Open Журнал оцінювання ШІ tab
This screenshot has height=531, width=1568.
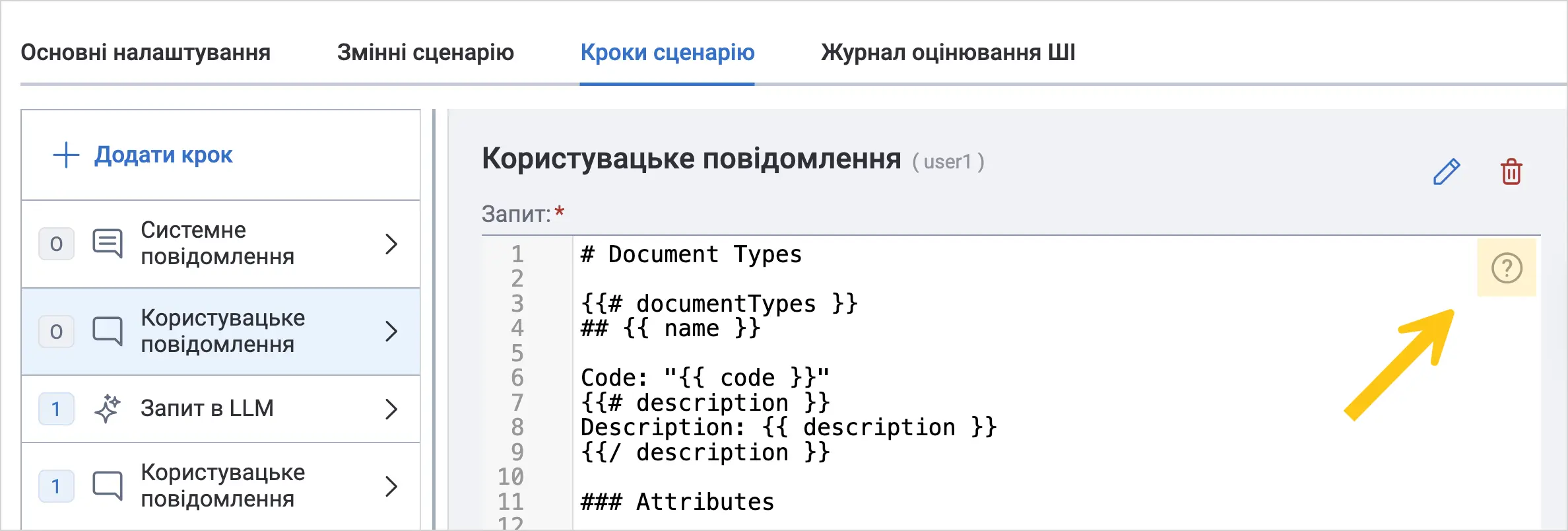(x=948, y=52)
